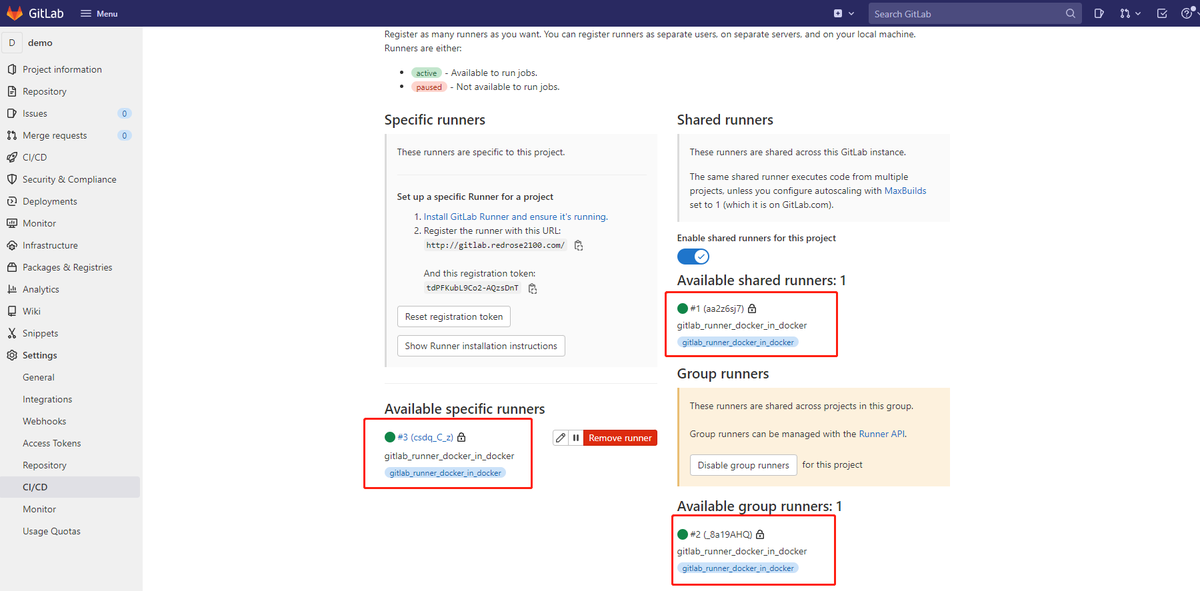Click the demo project avatar D
The width and height of the screenshot is (1200, 591).
pos(12,43)
